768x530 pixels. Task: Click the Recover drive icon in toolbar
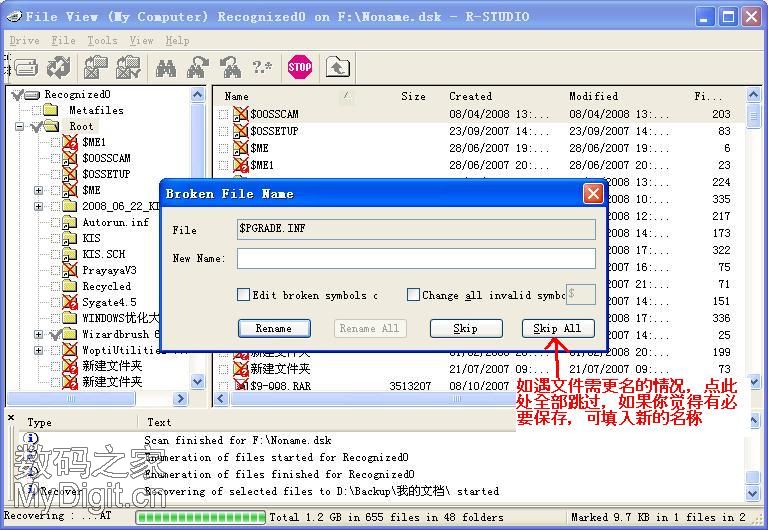pos(26,68)
